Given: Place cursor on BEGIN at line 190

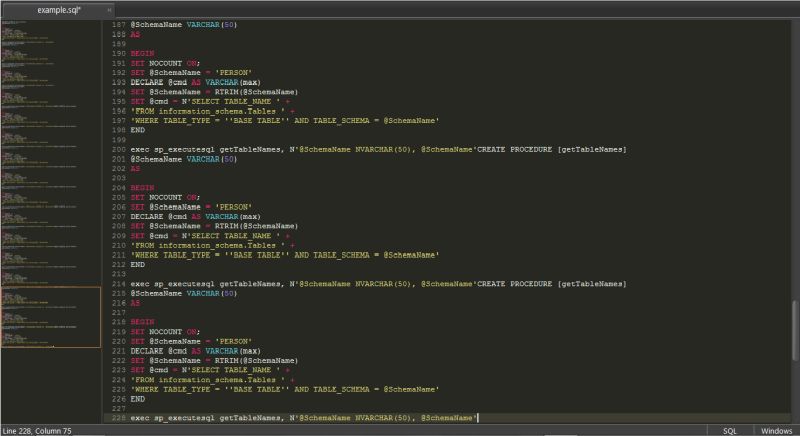Looking at the screenshot, I should point(142,54).
